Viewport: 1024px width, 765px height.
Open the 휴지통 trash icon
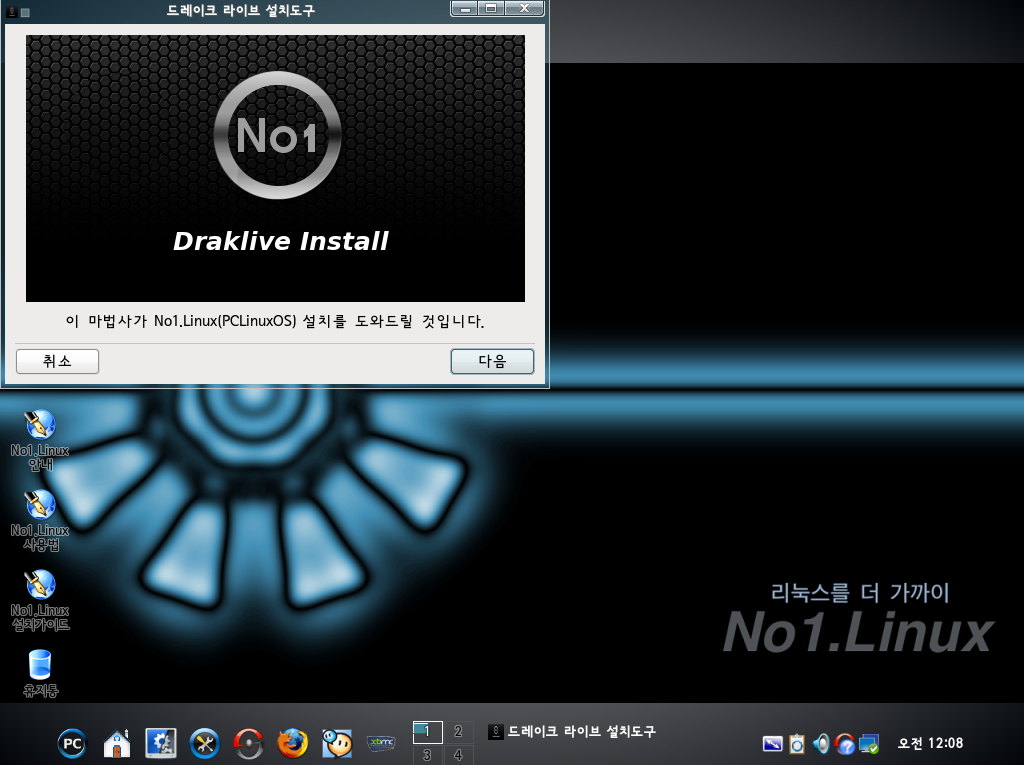(40, 673)
